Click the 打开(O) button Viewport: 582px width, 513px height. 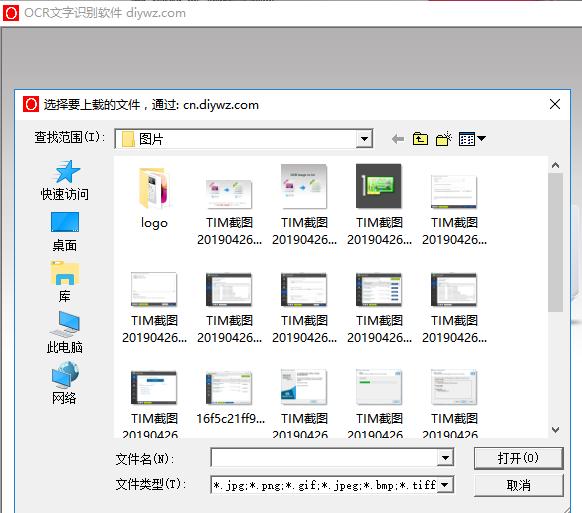[x=519, y=458]
